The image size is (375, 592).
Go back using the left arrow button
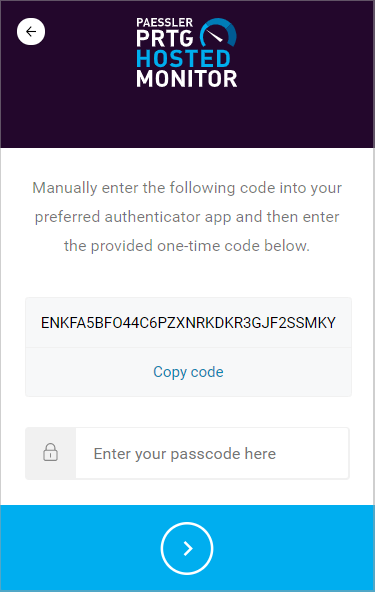(x=31, y=32)
